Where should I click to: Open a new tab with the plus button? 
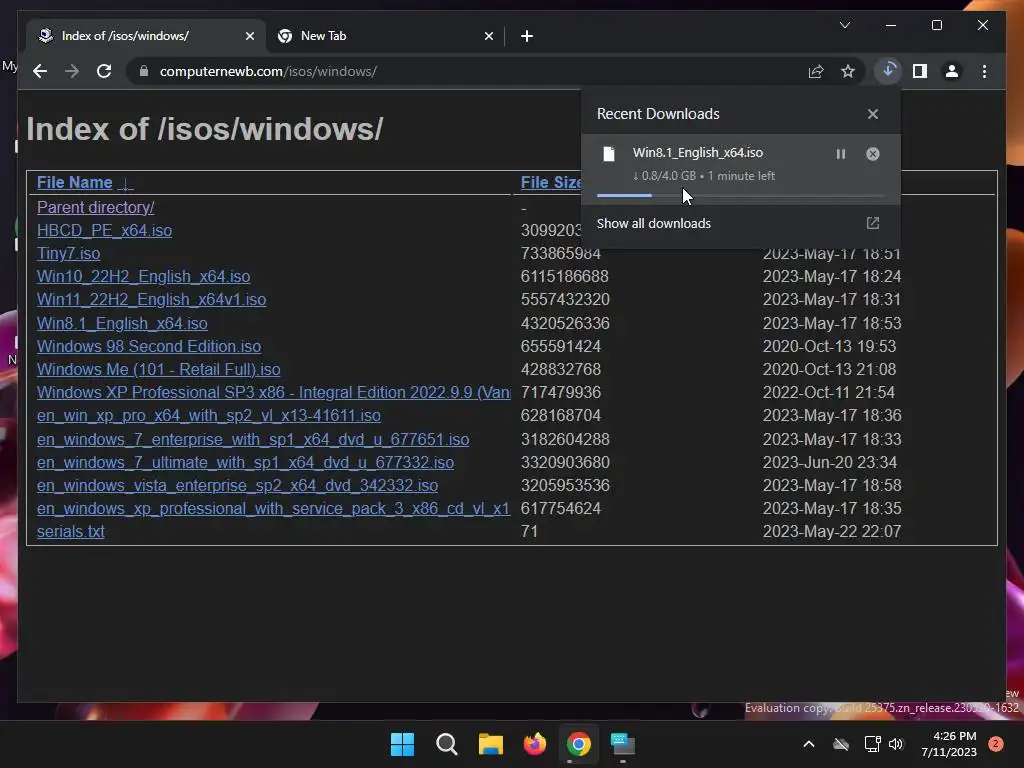coord(527,36)
